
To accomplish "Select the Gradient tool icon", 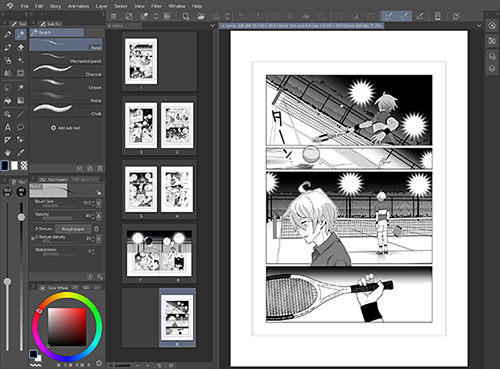I will click(20, 100).
